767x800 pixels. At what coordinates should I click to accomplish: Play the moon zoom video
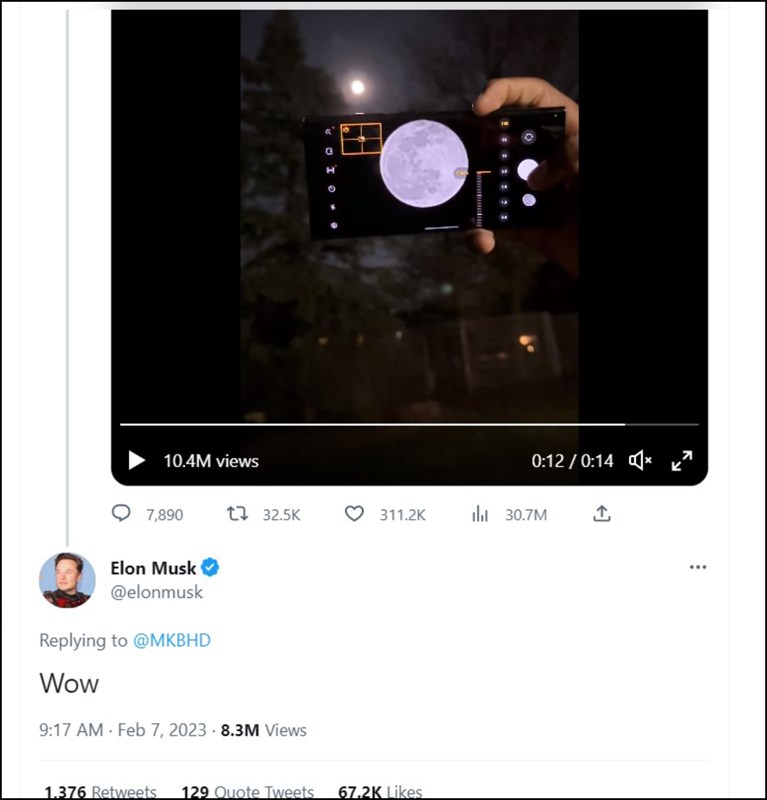point(136,461)
